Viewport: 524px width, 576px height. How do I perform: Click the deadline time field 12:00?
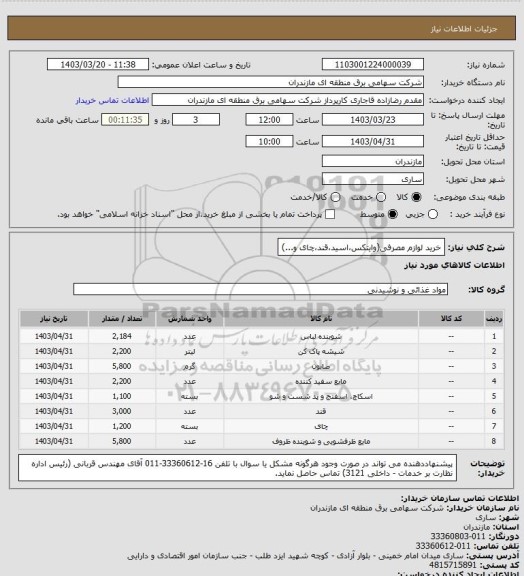269,120
